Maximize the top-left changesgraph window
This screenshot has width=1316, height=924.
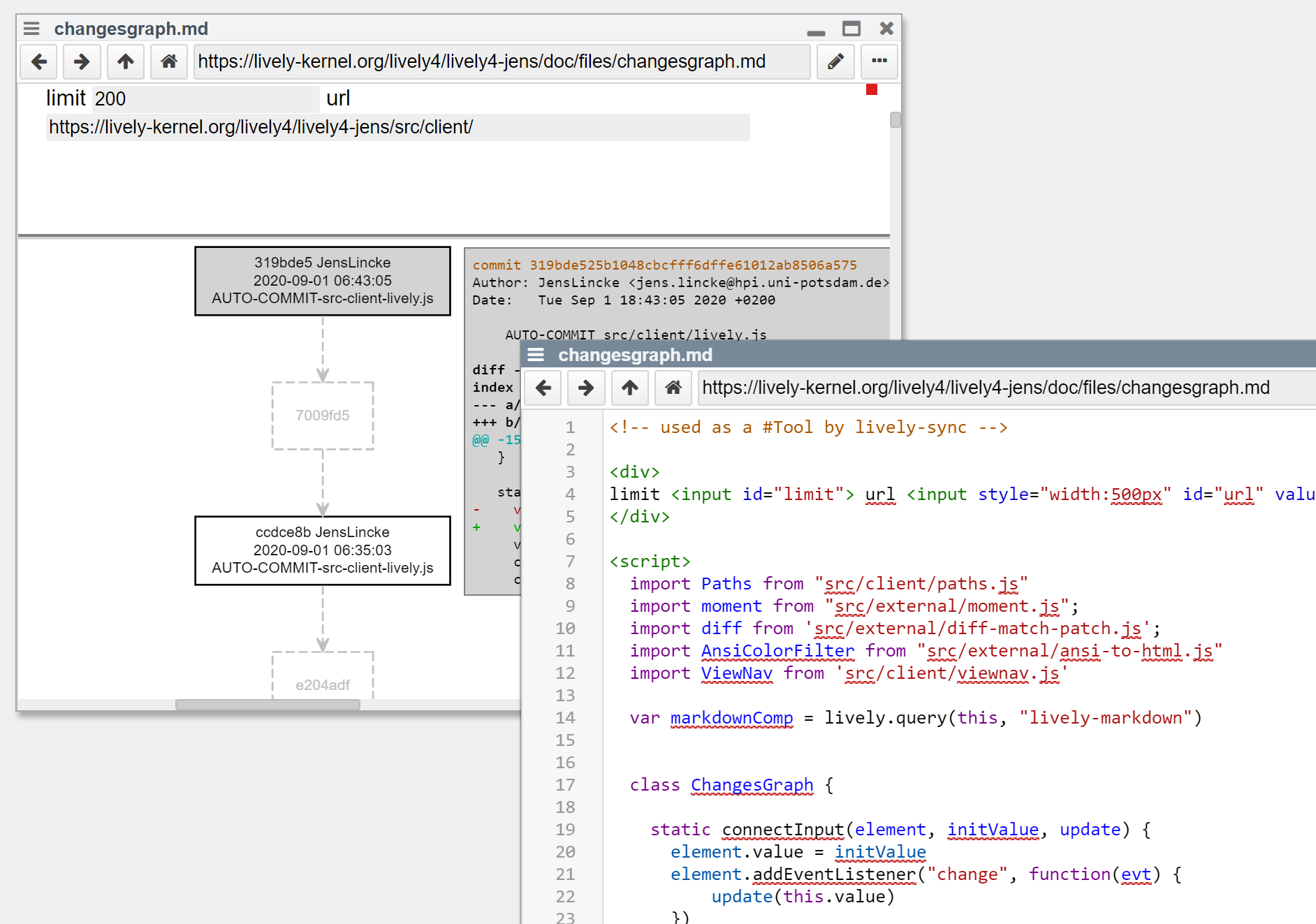[x=851, y=29]
